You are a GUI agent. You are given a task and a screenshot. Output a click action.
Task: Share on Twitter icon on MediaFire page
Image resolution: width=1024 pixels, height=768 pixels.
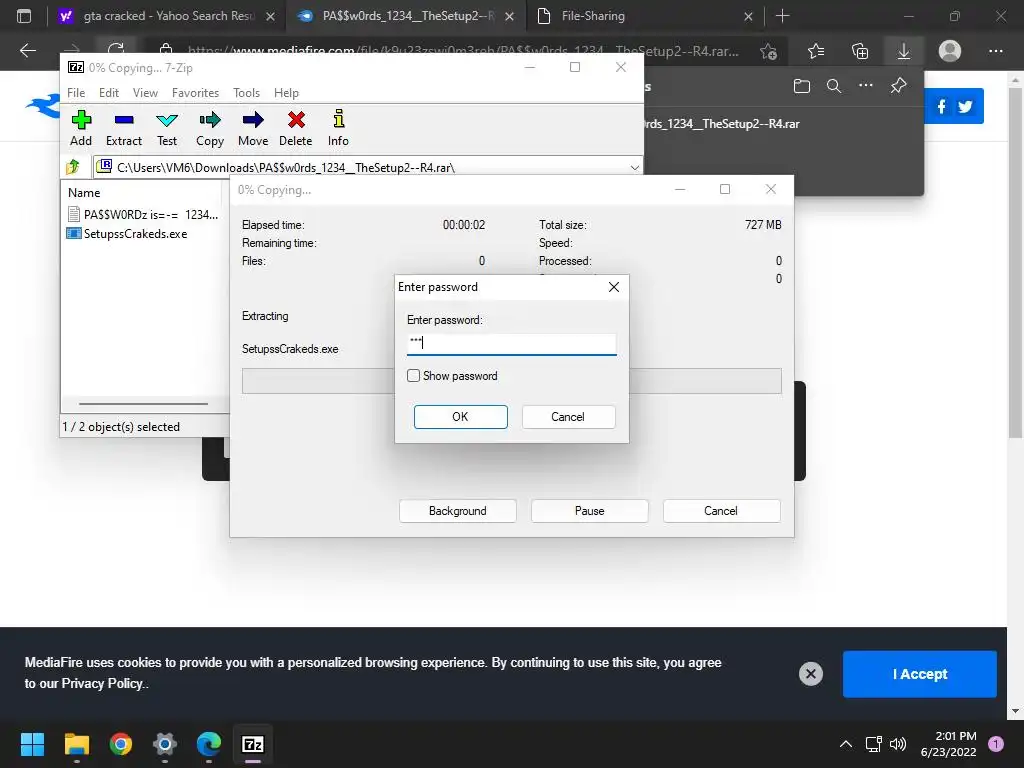click(x=965, y=106)
